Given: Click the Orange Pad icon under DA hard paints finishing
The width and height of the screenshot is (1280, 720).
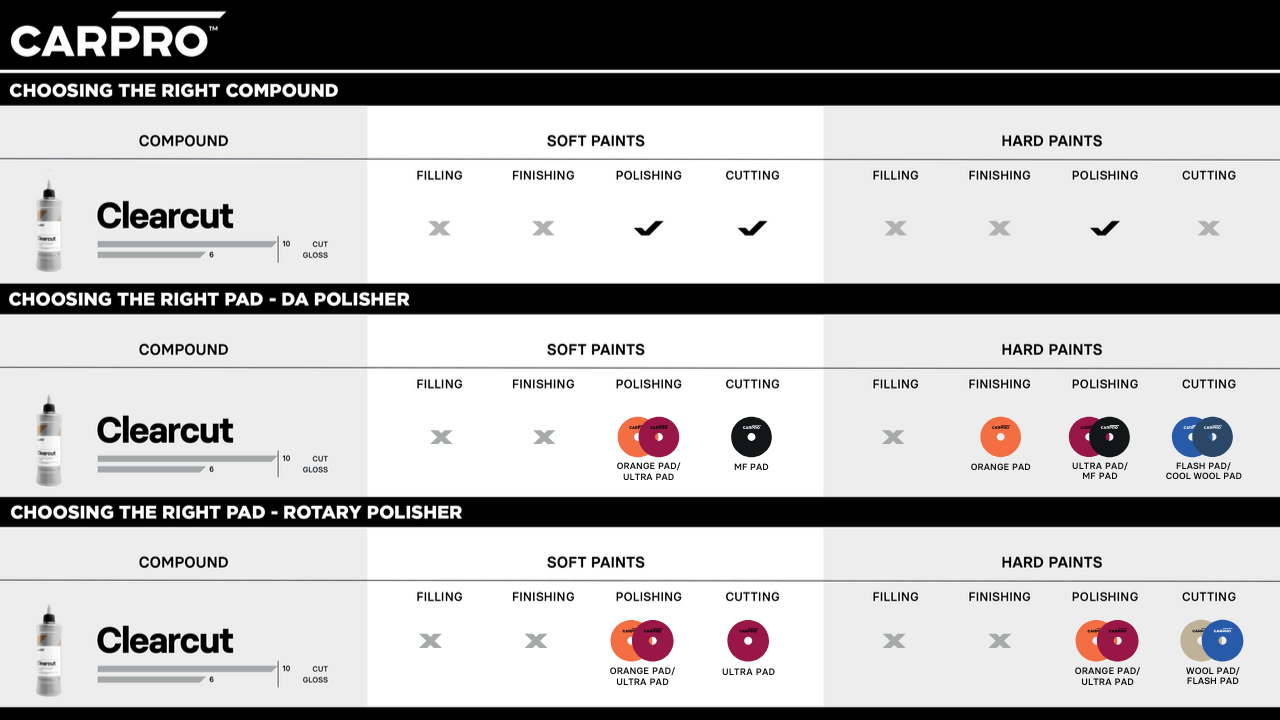Looking at the screenshot, I should click(1000, 437).
